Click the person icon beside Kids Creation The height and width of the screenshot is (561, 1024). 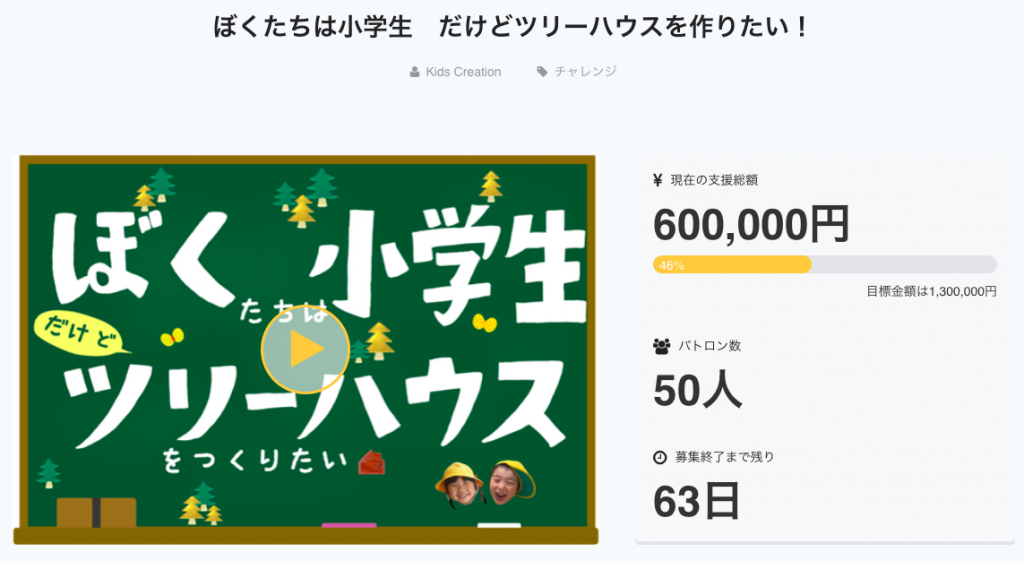[x=415, y=72]
